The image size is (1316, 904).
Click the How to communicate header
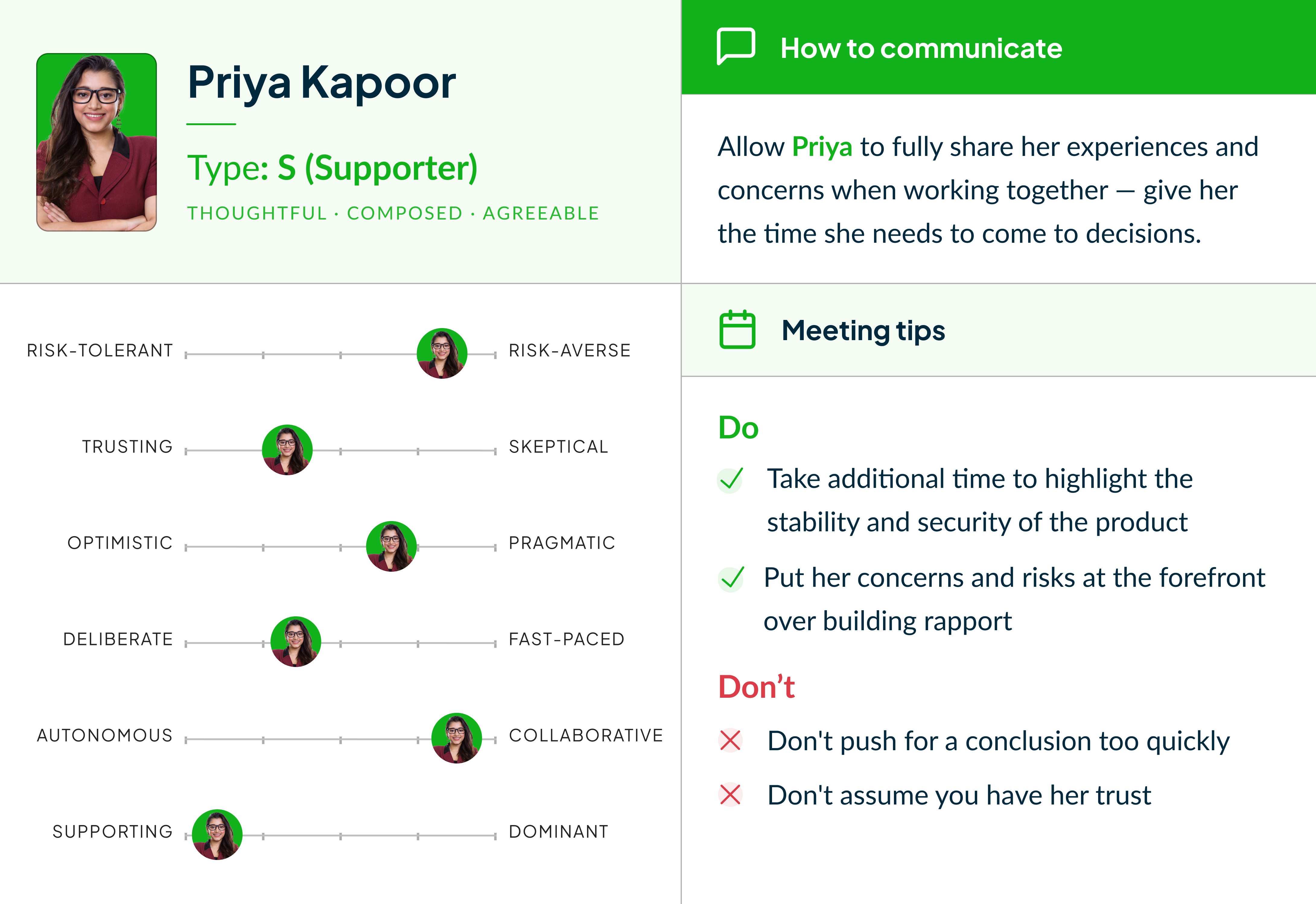coord(920,48)
